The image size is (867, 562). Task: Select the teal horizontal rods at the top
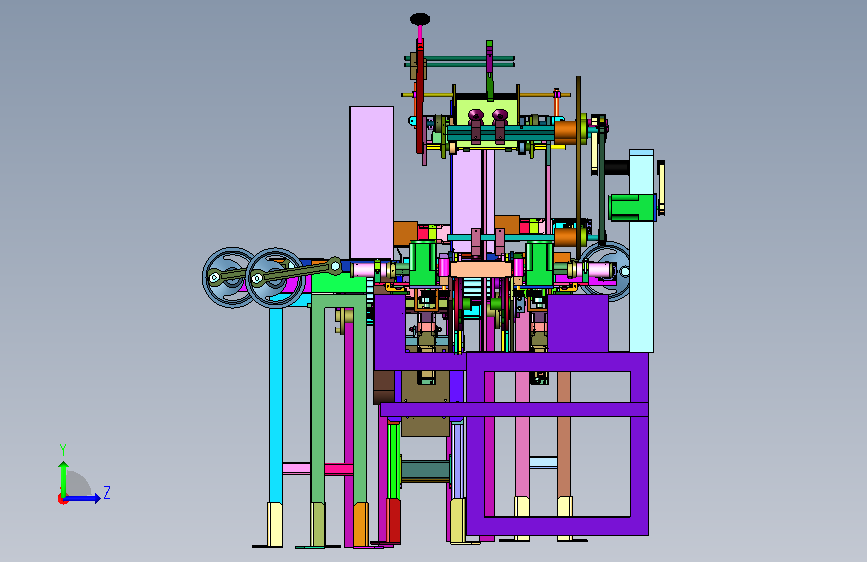pos(460,61)
